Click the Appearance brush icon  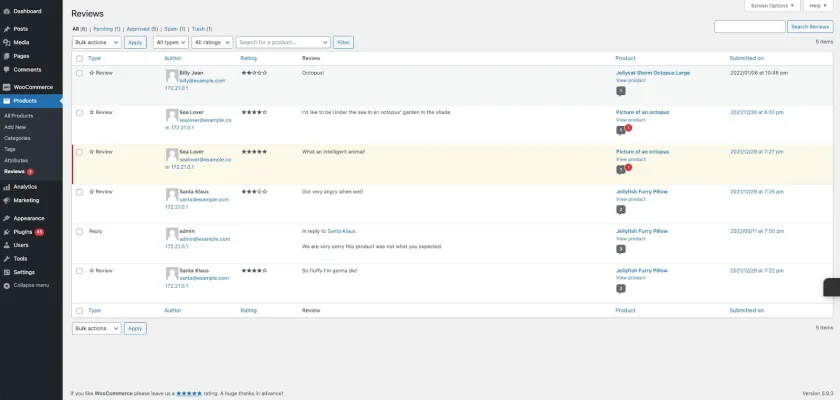pyautogui.click(x=6, y=218)
